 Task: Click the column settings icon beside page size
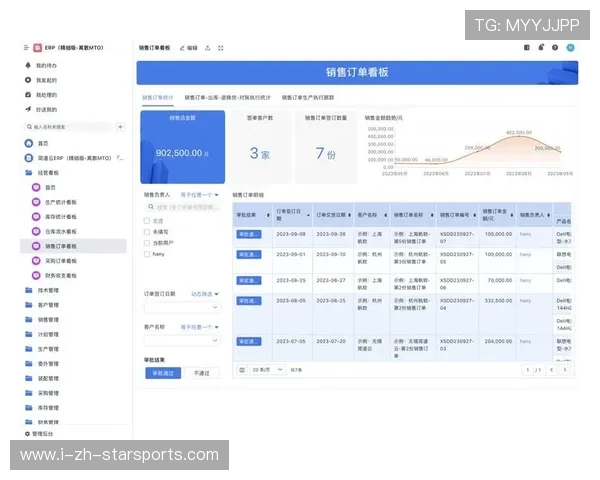242,370
